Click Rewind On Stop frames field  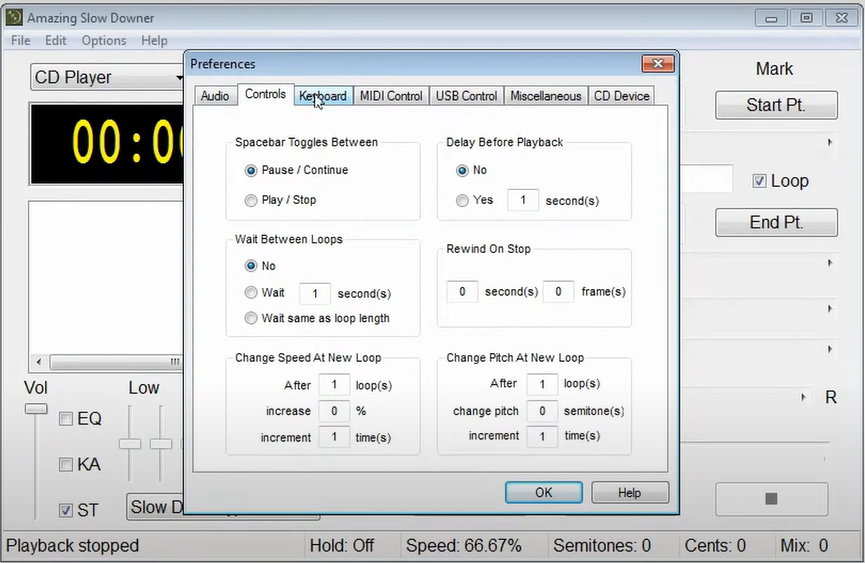558,291
